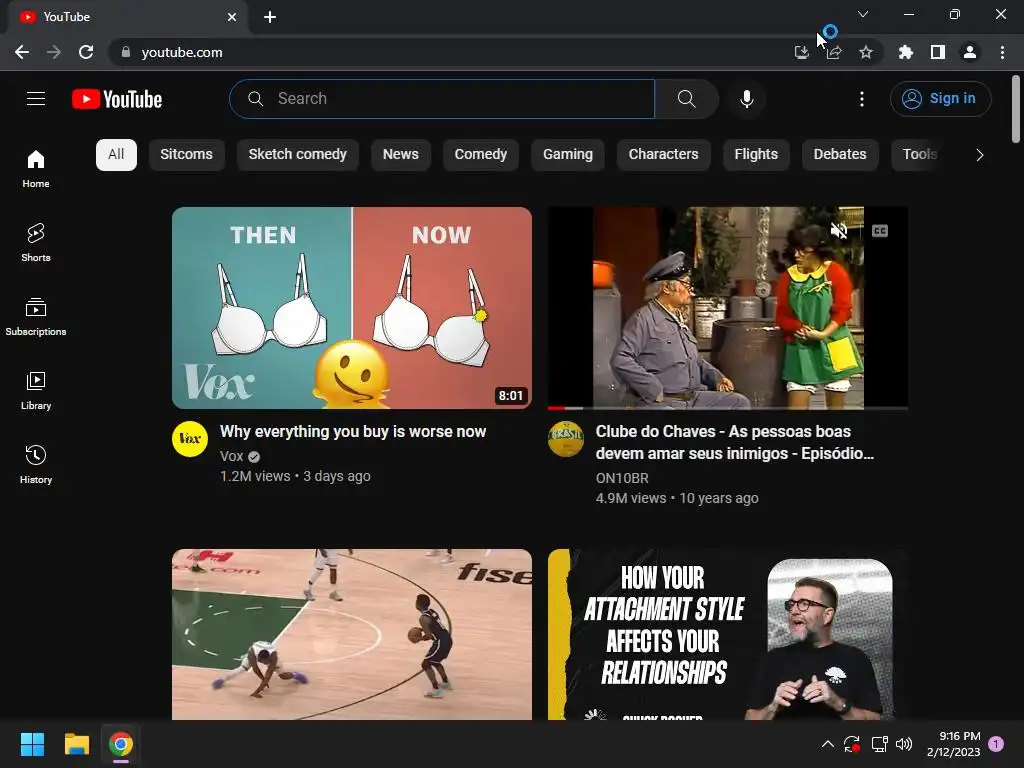Open the clock and date flyout
Image resolution: width=1024 pixels, height=768 pixels.
[953, 744]
